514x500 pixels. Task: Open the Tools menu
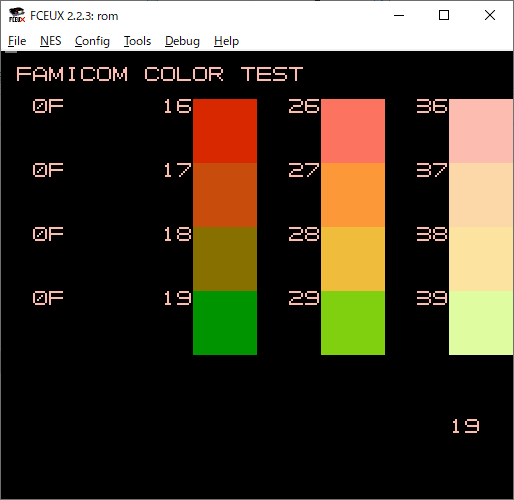click(x=137, y=41)
